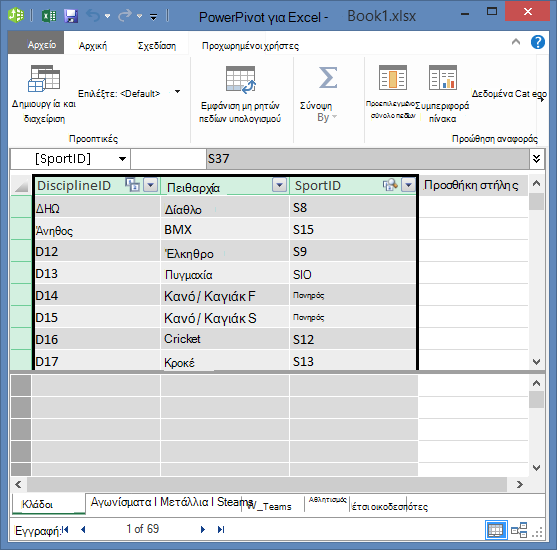This screenshot has height=550, width=557.
Task: Customize Quick Access Toolbar dropdown
Action: tap(153, 17)
